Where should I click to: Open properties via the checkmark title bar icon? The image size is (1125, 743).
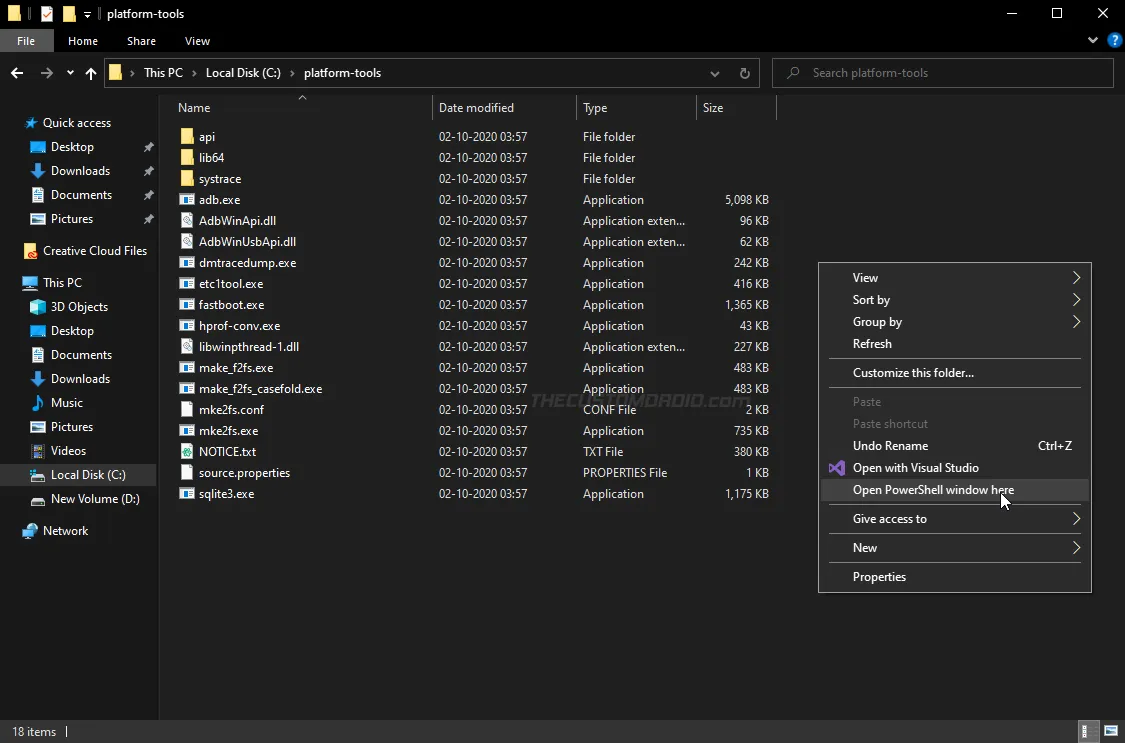[45, 13]
